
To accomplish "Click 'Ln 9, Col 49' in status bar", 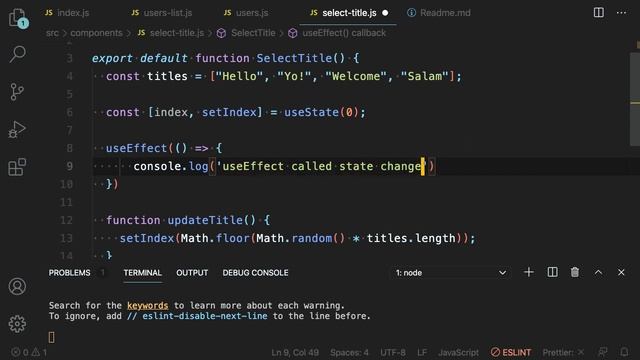I will [x=295, y=352].
